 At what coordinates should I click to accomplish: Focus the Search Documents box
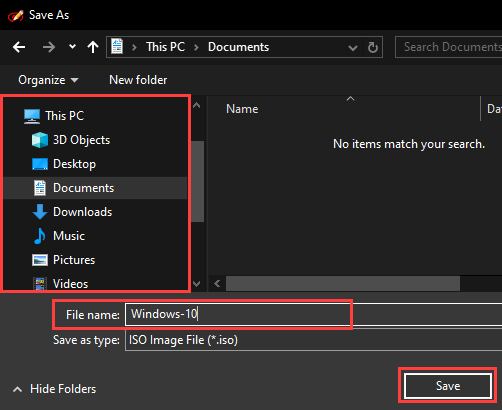pos(448,47)
